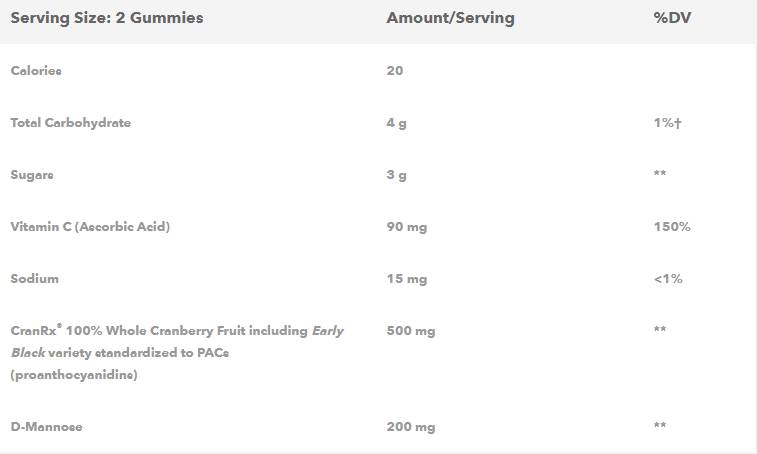Select the "Sugars" row label

[32, 175]
